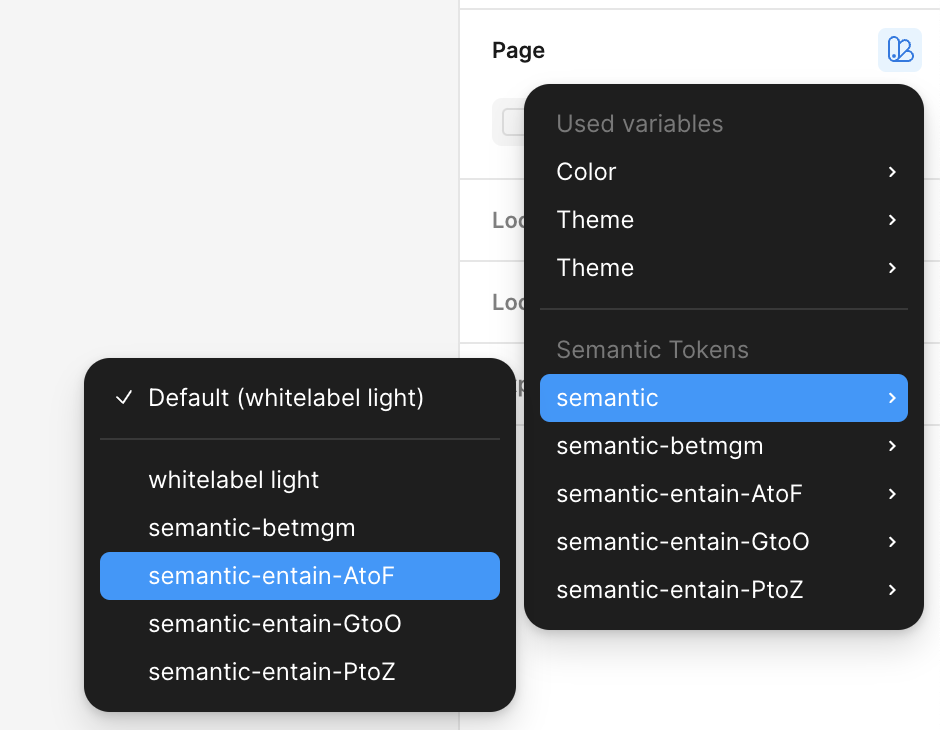This screenshot has height=730, width=940.
Task: Click the checkmark next to Default
Action: 124,398
